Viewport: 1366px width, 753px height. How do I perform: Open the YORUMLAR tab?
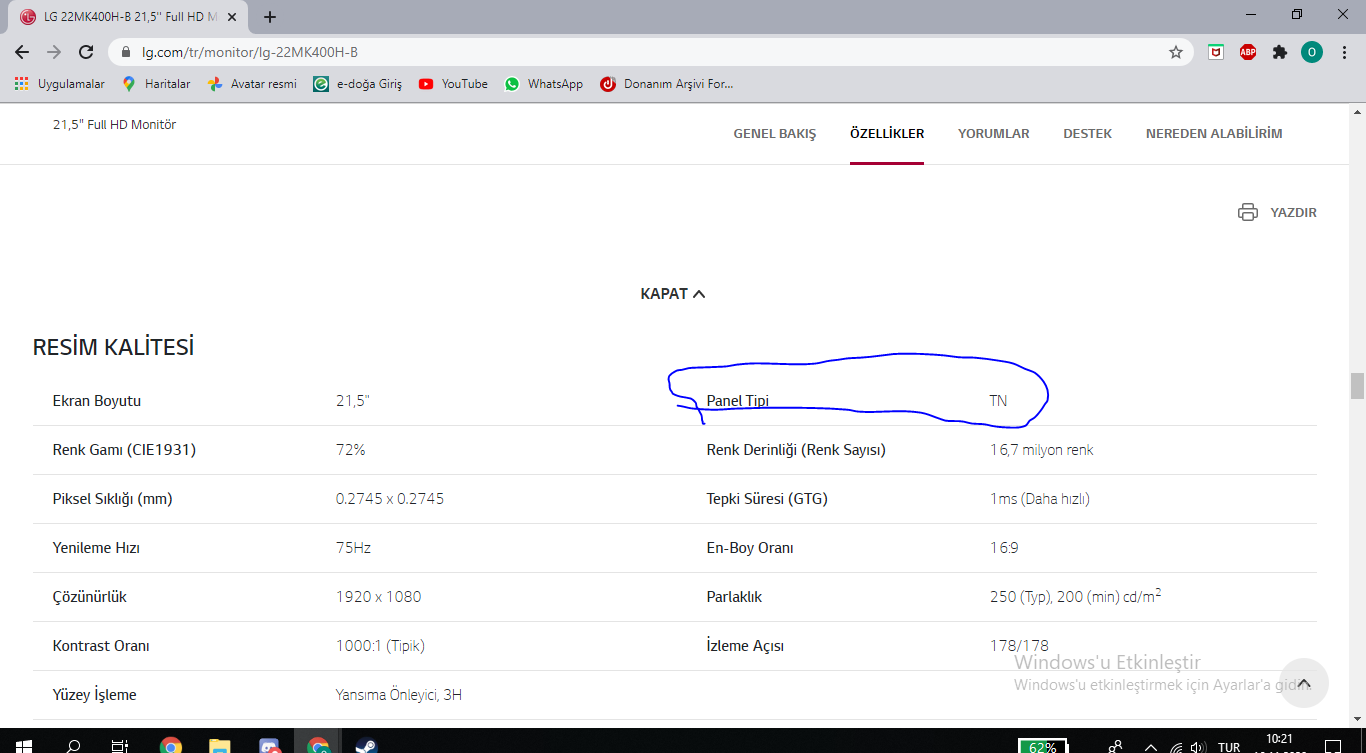(x=994, y=134)
